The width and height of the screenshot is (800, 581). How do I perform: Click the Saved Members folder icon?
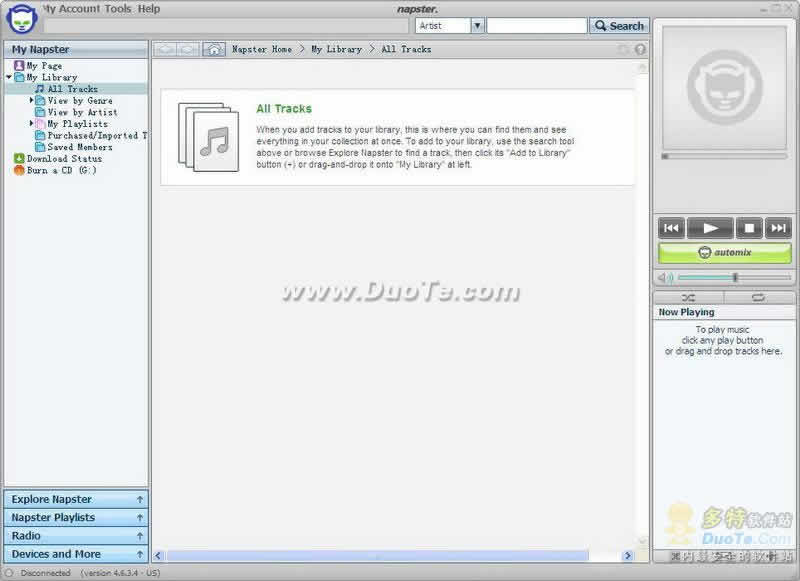click(40, 147)
